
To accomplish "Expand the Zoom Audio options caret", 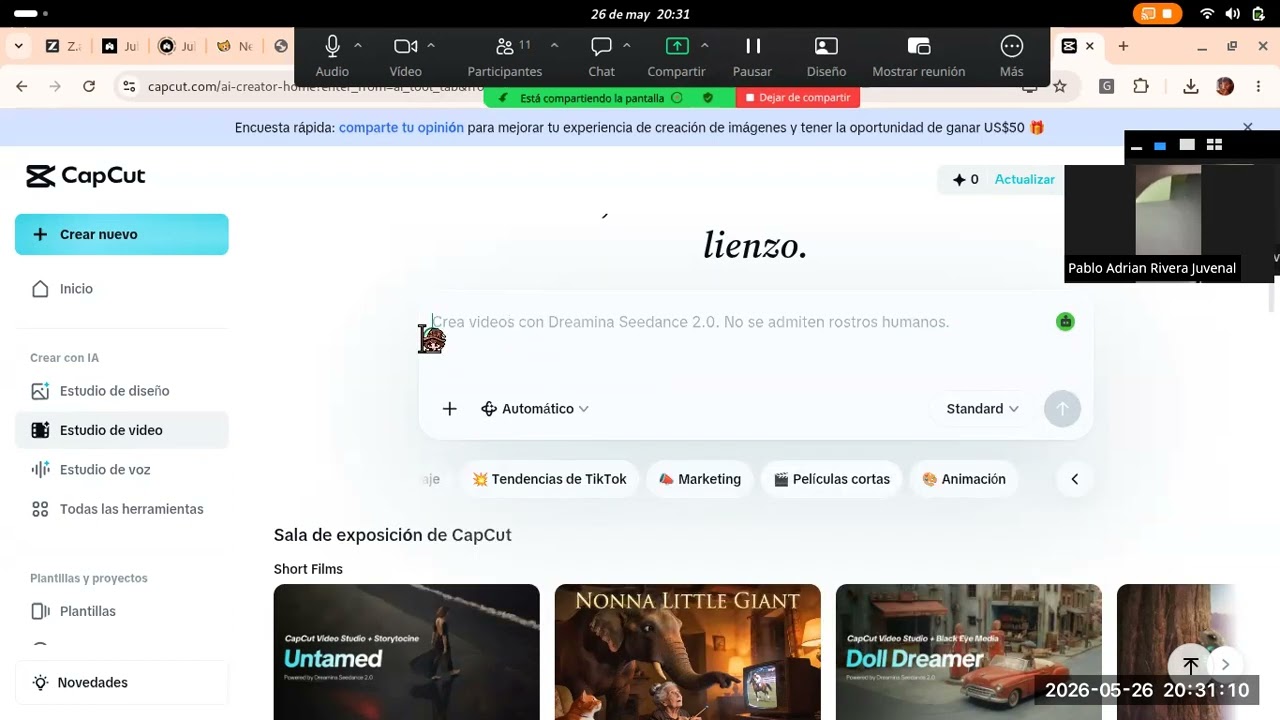I will click(x=358, y=46).
